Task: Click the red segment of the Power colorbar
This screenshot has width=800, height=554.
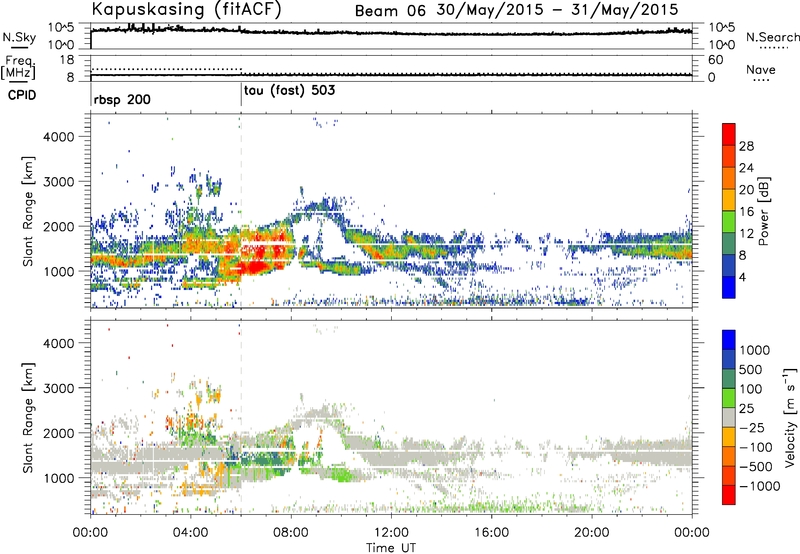Action: (729, 134)
